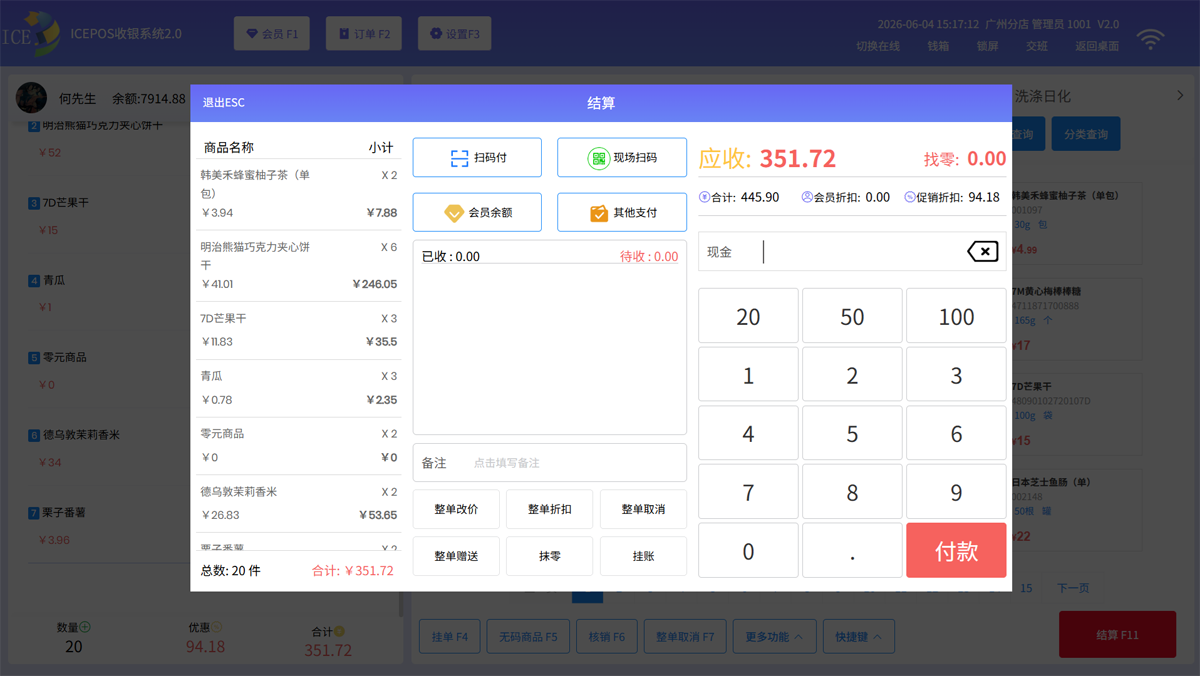Screen dimensions: 1200x676
Task: Tap numpad key 9
Action: (956, 492)
